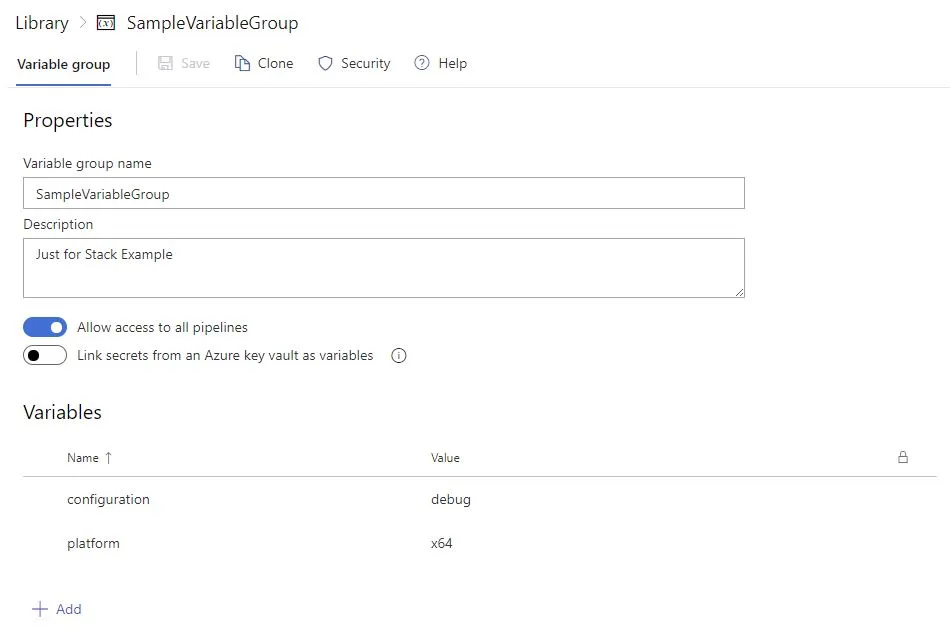
Task: Select the platform variable name
Action: [93, 543]
